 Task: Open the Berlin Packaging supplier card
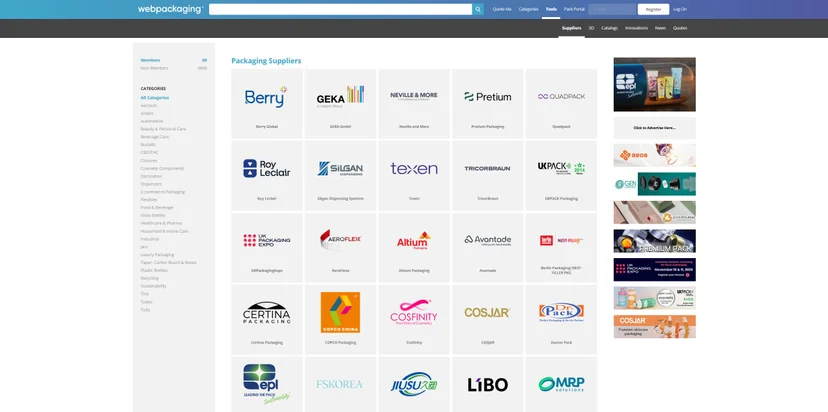(x=561, y=247)
